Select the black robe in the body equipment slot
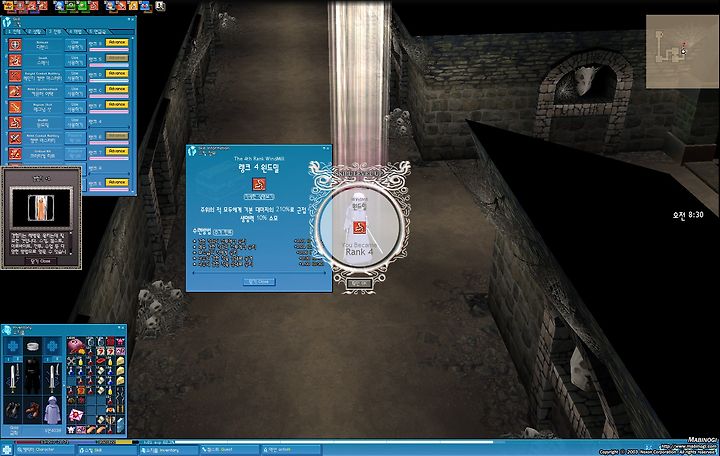720x456 pixels. pos(32,377)
